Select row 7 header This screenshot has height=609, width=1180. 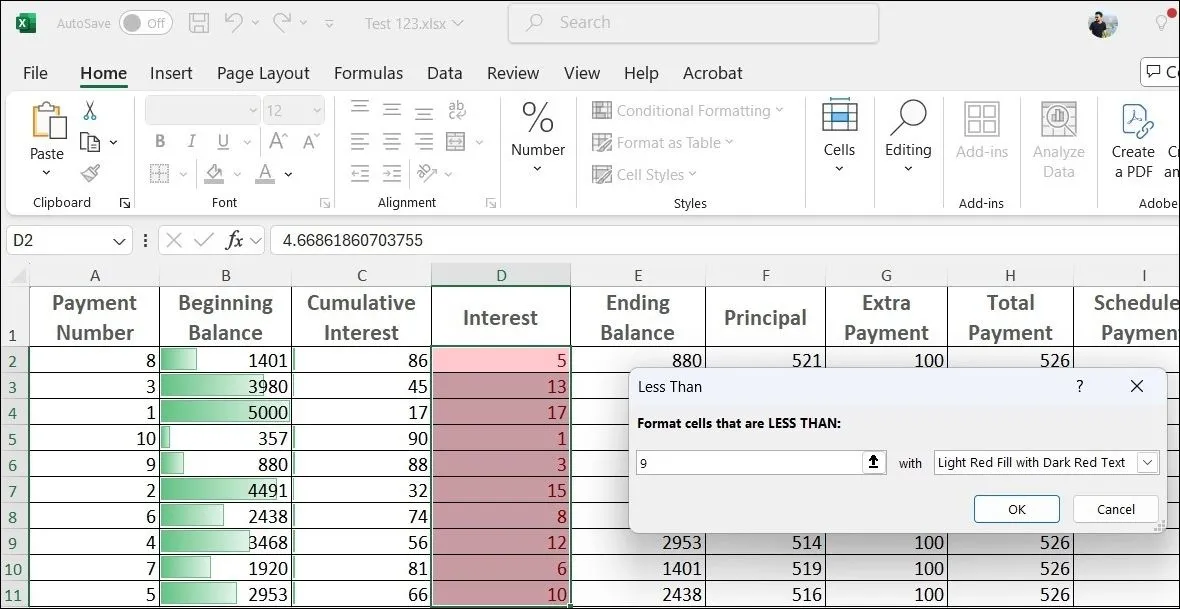tap(15, 490)
